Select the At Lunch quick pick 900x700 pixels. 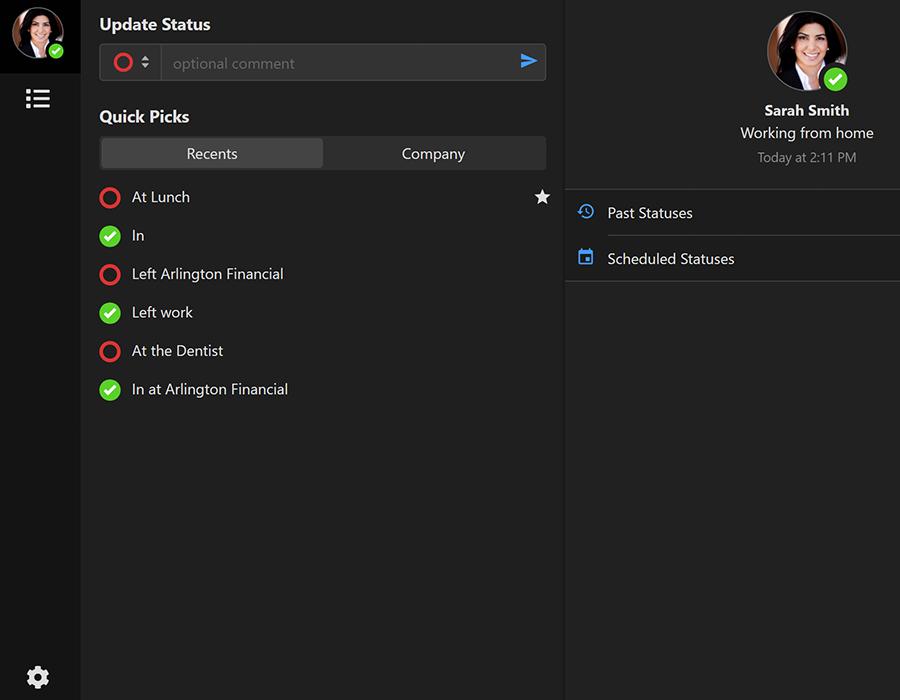161,197
